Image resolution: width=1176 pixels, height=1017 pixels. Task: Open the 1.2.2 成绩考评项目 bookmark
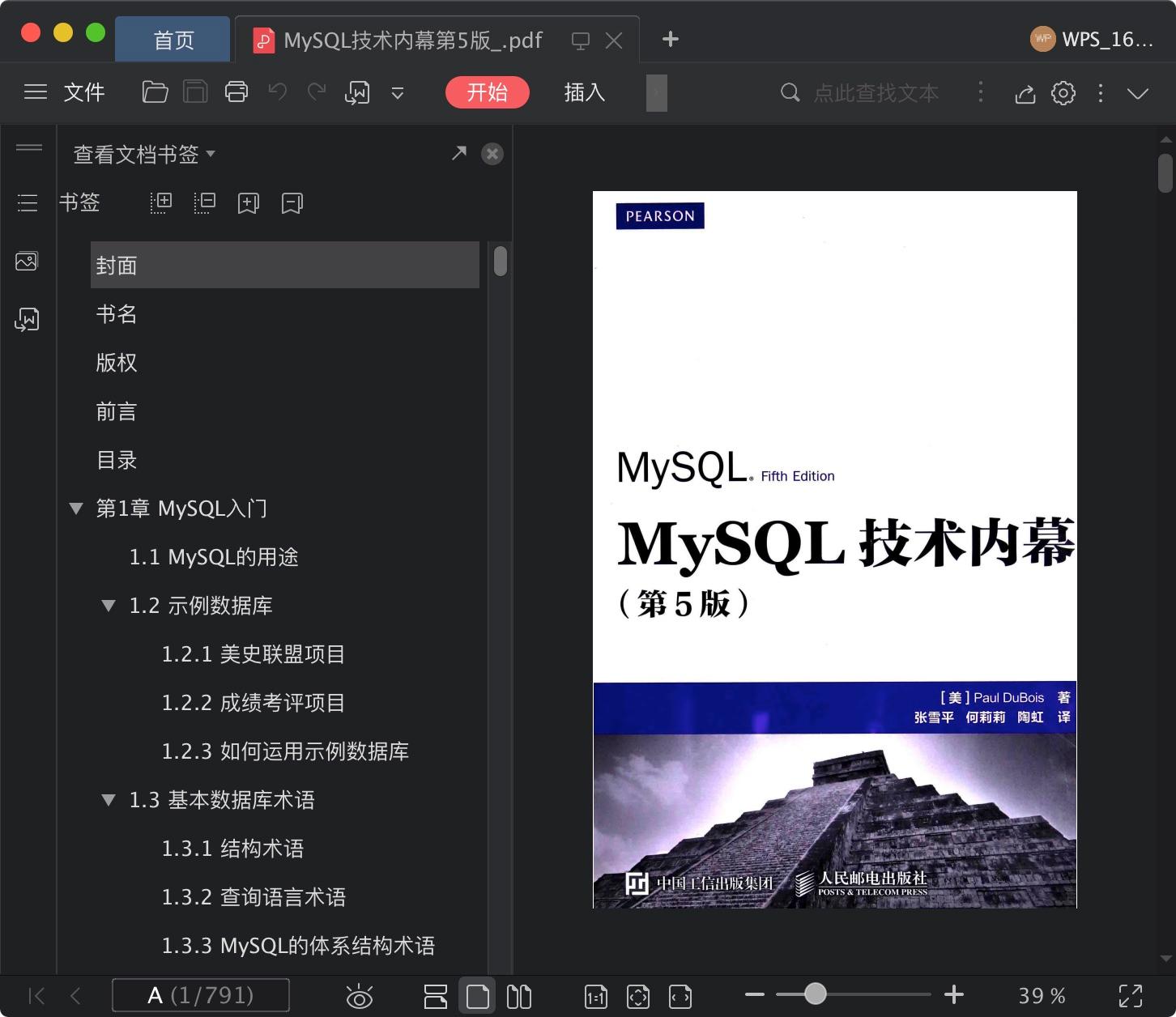254,703
